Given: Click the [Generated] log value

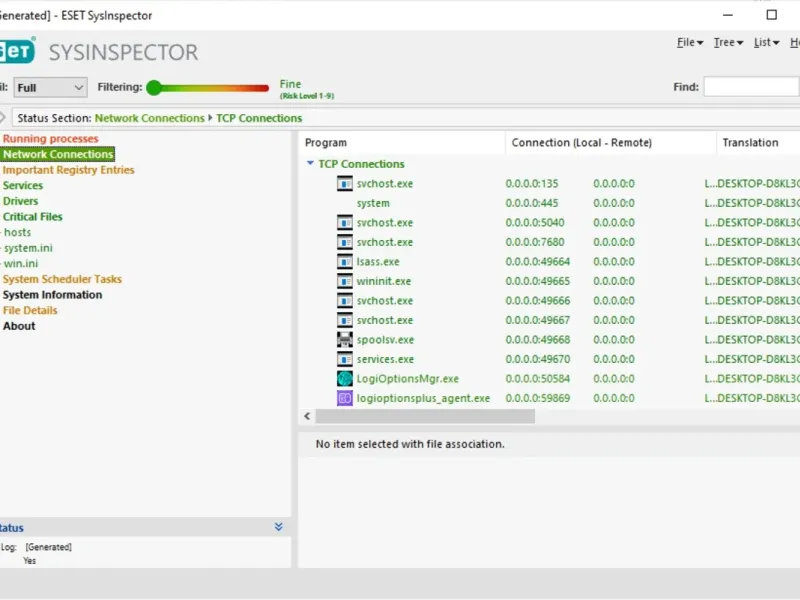Looking at the screenshot, I should point(48,547).
